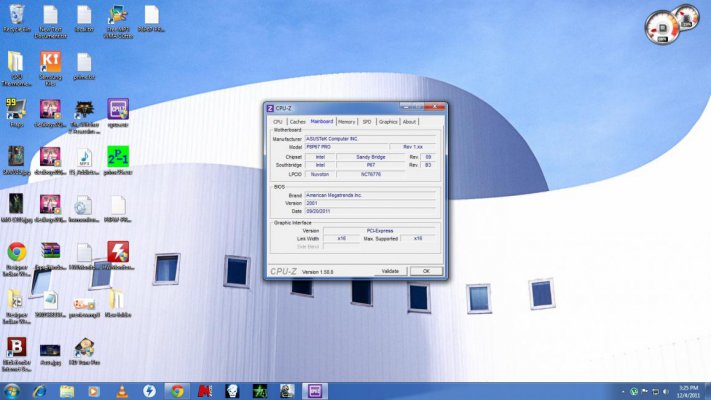Screen dimensions: 711x400
Task: Click OK in the CPU-Z window
Action: [426, 271]
